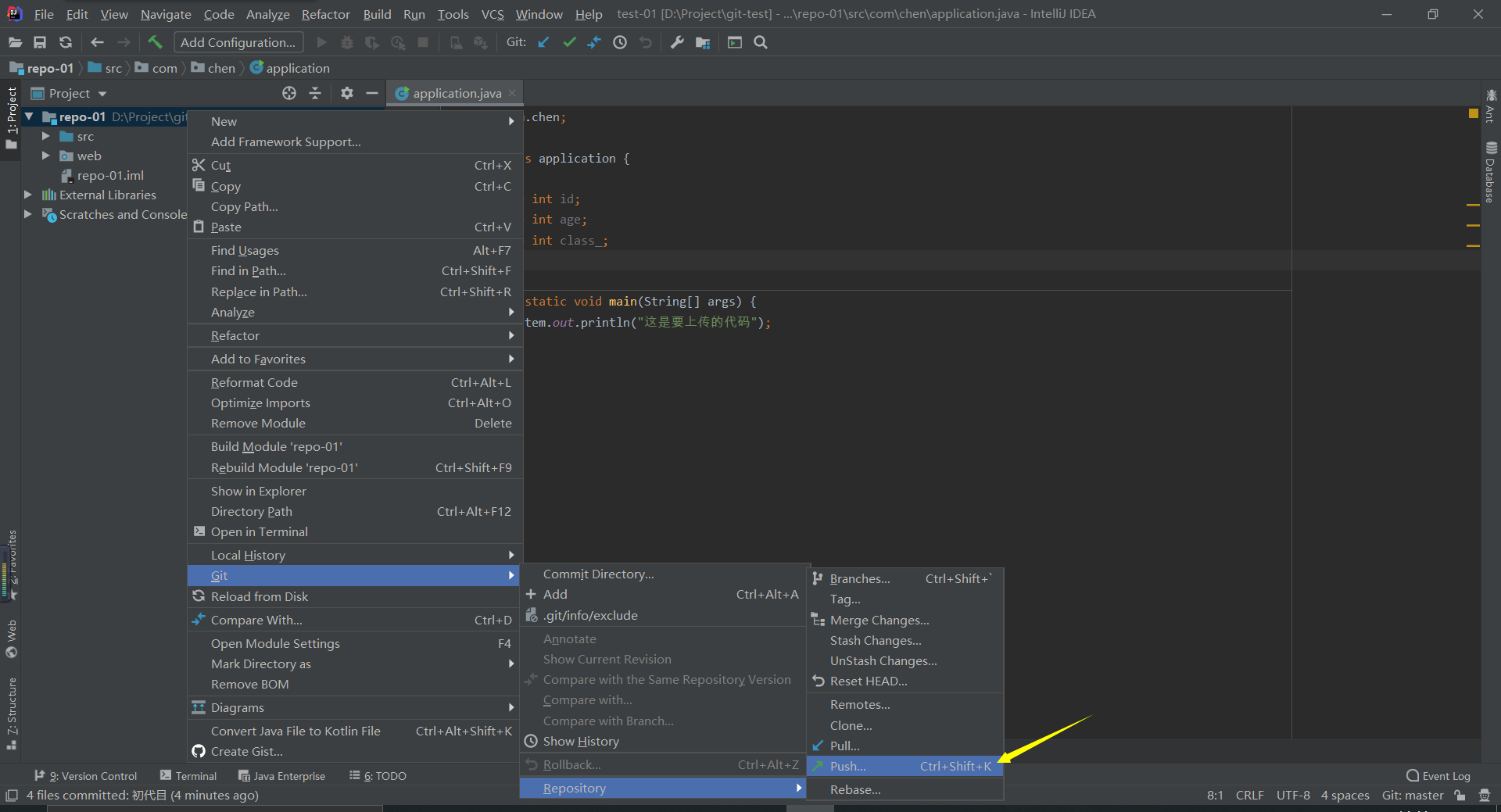Click the Run Anything toolbar icon
Image resolution: width=1501 pixels, height=812 pixels.
point(735,42)
